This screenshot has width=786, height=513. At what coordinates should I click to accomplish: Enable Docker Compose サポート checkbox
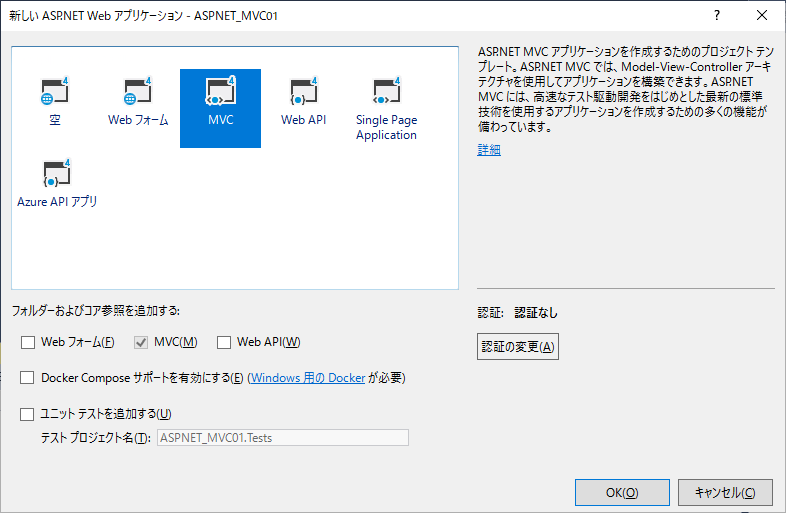coord(27,378)
